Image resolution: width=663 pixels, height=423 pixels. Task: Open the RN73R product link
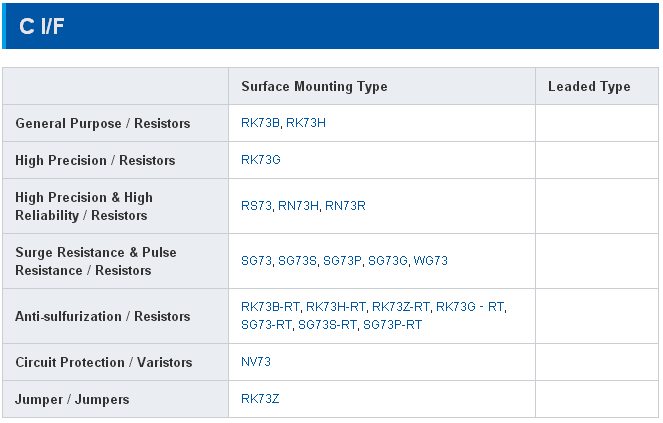tap(345, 206)
